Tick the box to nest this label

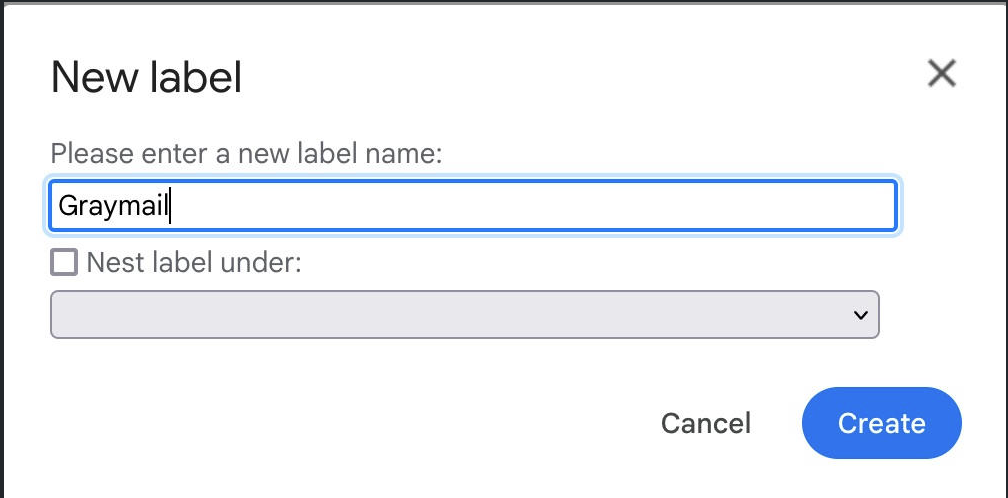click(x=64, y=262)
